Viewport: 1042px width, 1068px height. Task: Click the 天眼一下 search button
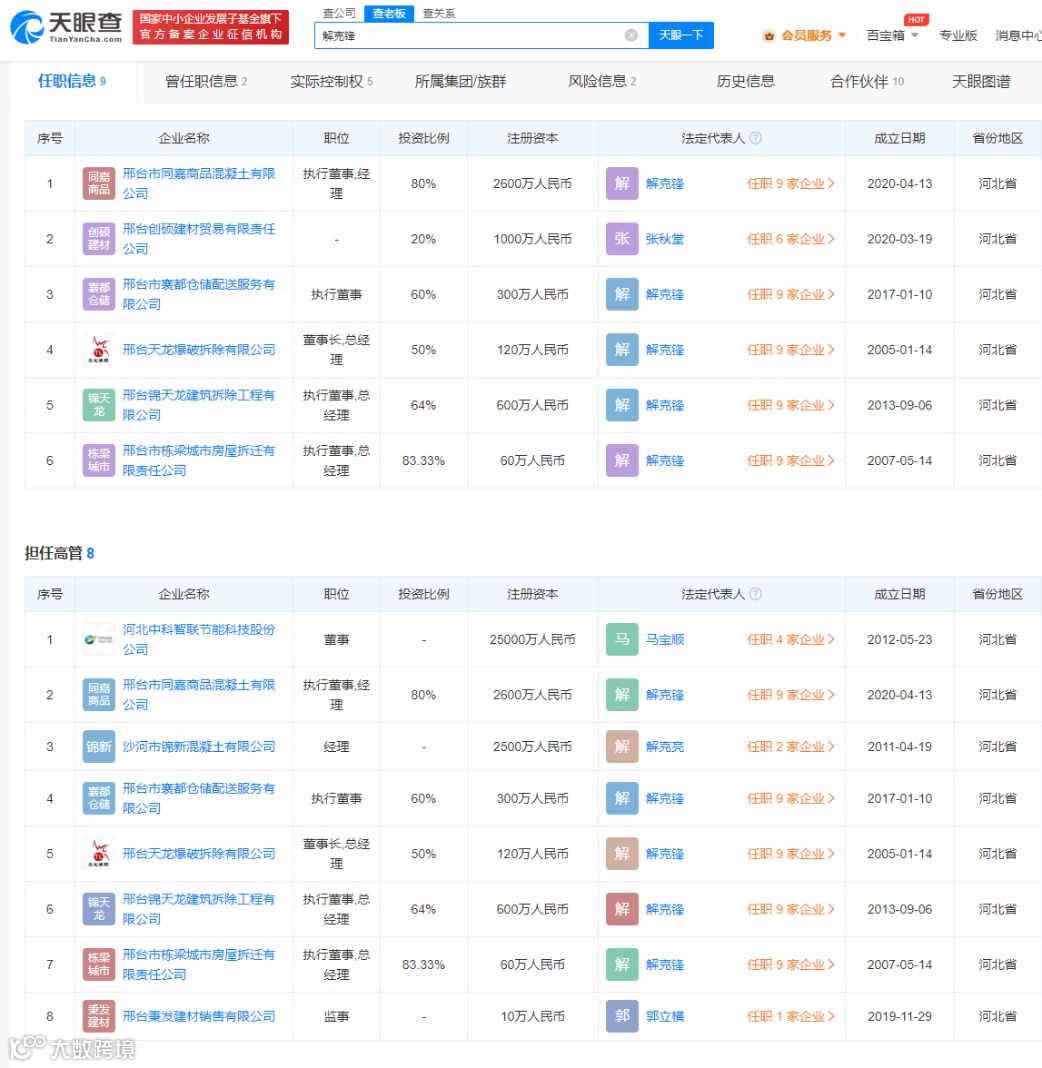(x=681, y=35)
